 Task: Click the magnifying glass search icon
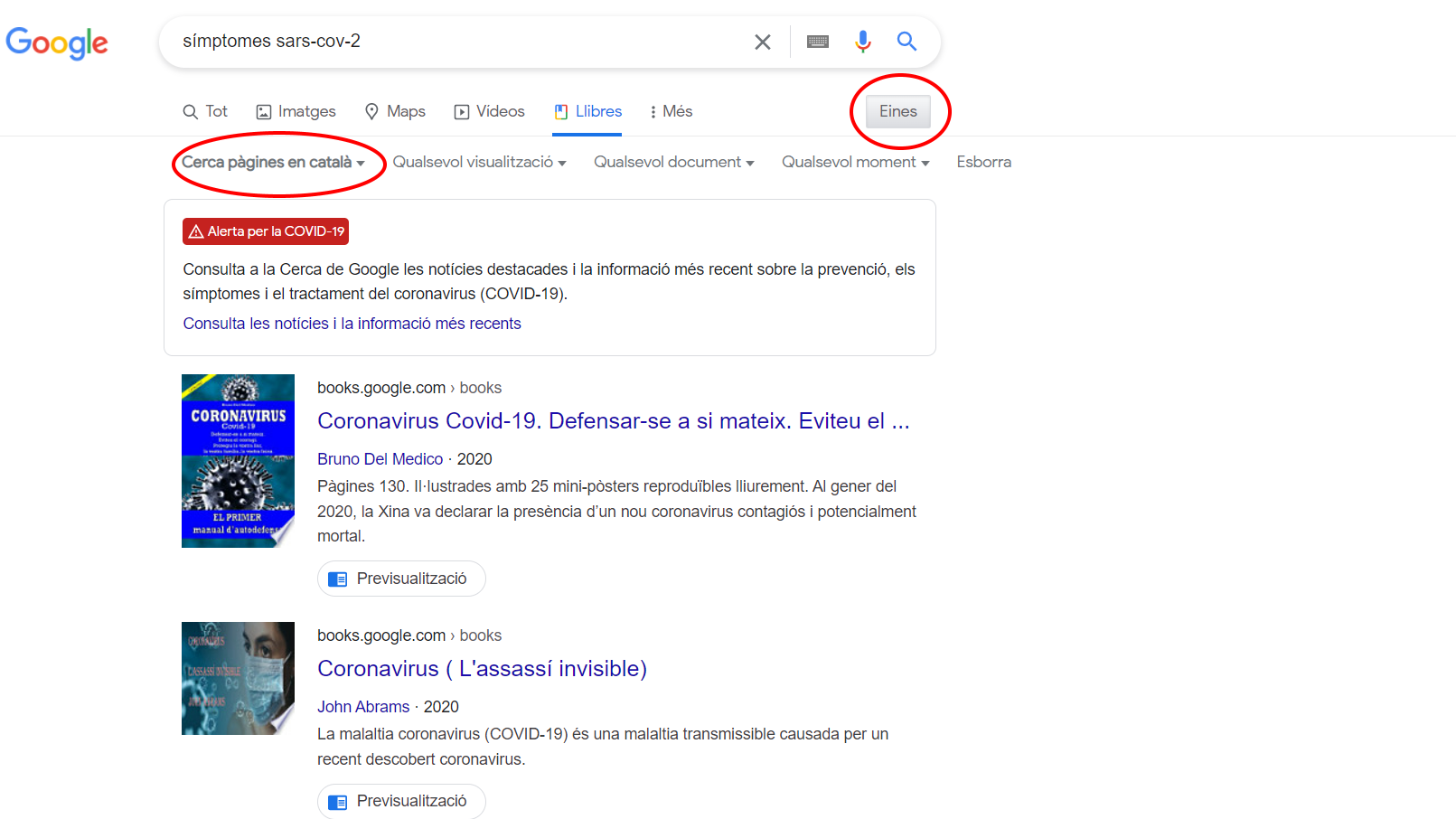click(x=906, y=42)
